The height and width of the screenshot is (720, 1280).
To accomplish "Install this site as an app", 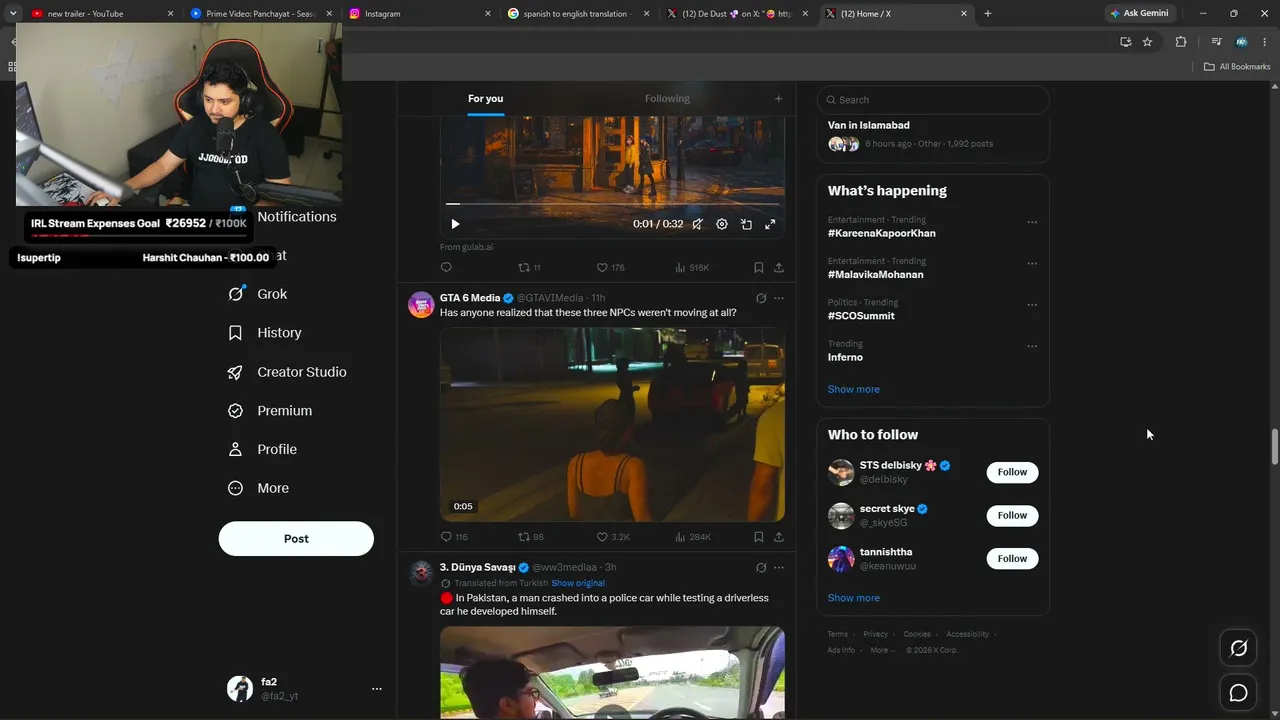I will point(1126,42).
